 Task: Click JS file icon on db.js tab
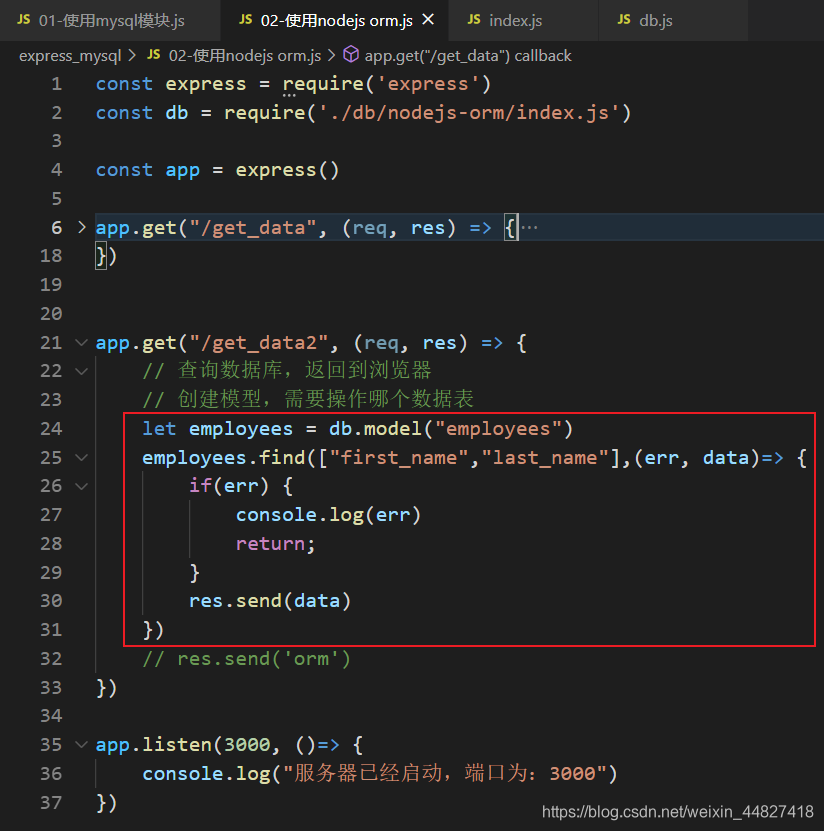point(624,20)
